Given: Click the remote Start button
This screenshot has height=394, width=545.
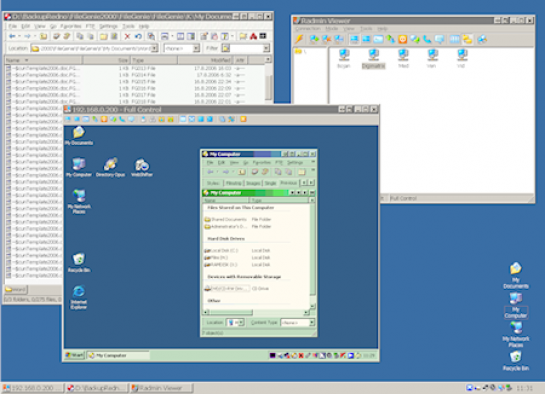Looking at the screenshot, I should coord(75,355).
